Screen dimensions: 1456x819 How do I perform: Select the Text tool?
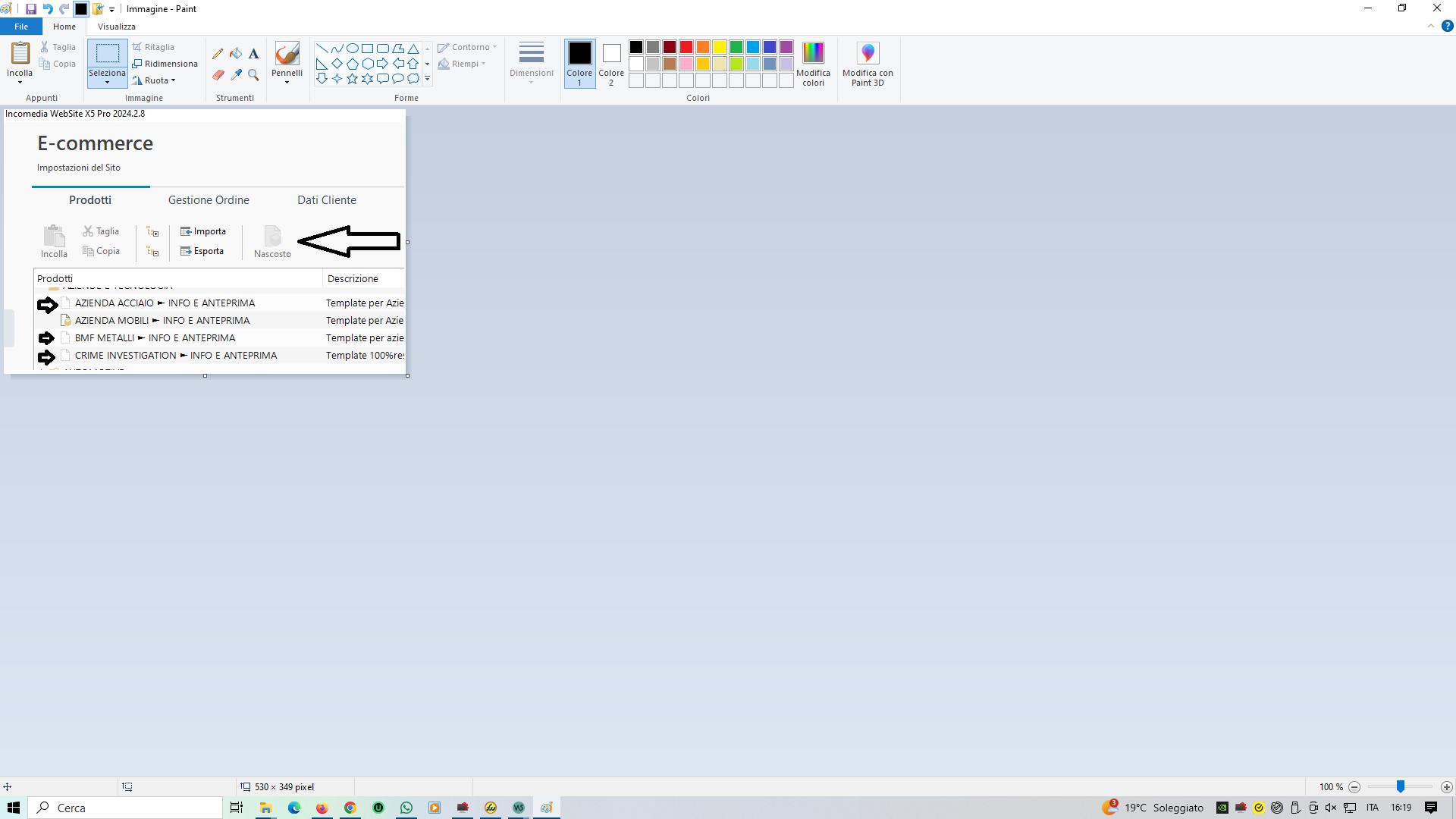click(254, 54)
